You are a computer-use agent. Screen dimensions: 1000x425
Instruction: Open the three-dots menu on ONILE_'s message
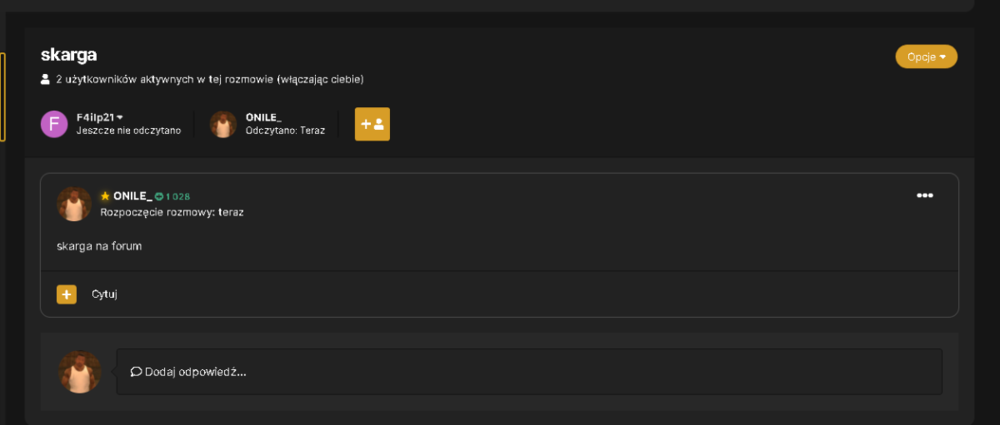924,195
